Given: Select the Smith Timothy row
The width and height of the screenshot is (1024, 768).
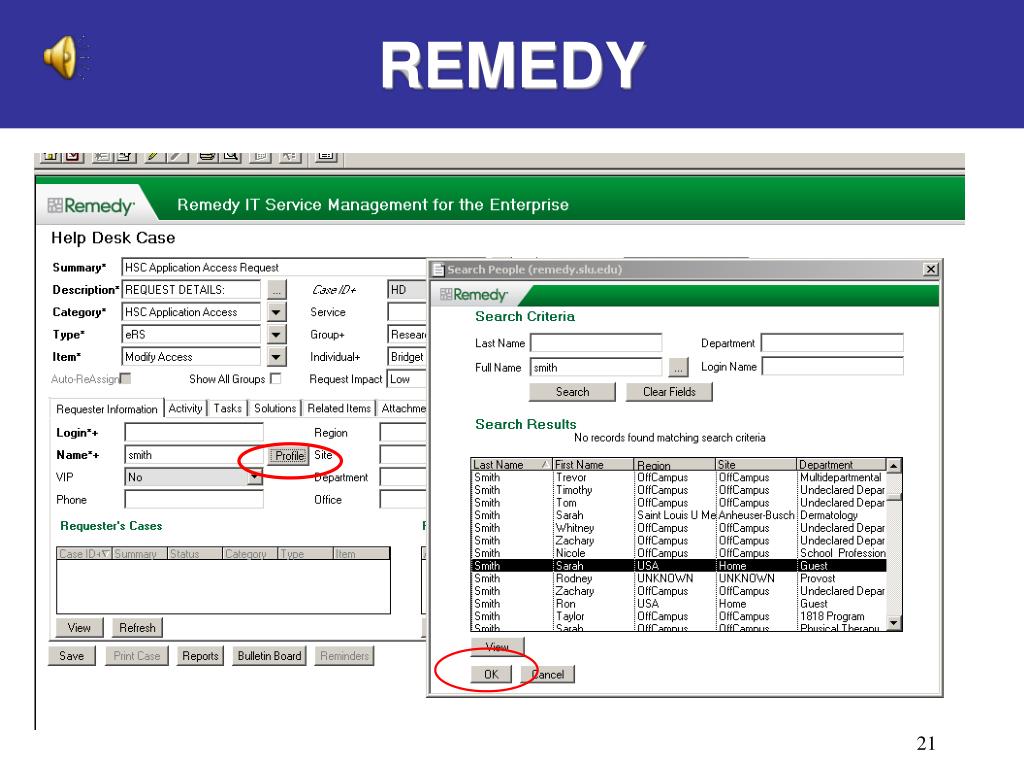Looking at the screenshot, I should tap(679, 490).
